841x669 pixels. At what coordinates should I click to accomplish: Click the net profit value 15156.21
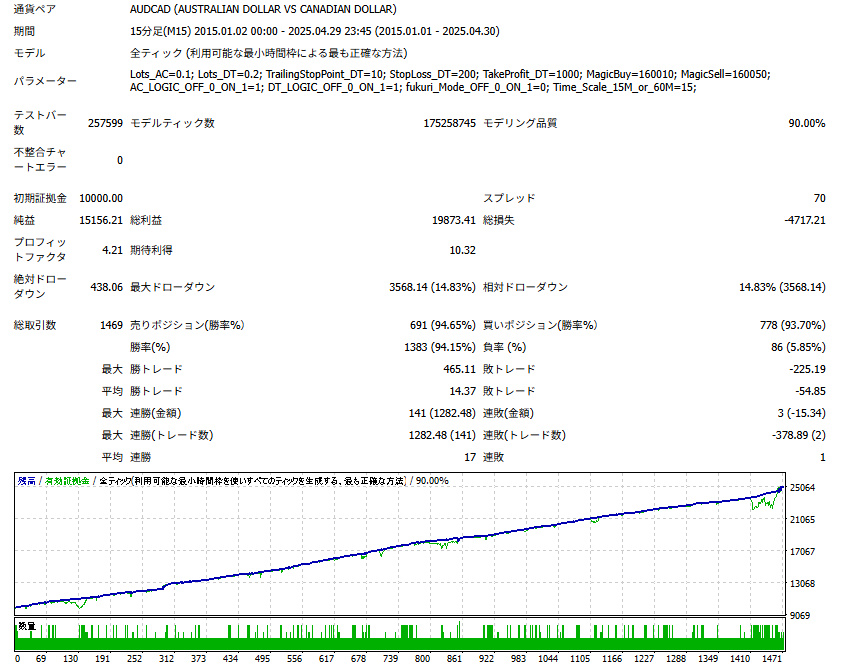[x=101, y=220]
